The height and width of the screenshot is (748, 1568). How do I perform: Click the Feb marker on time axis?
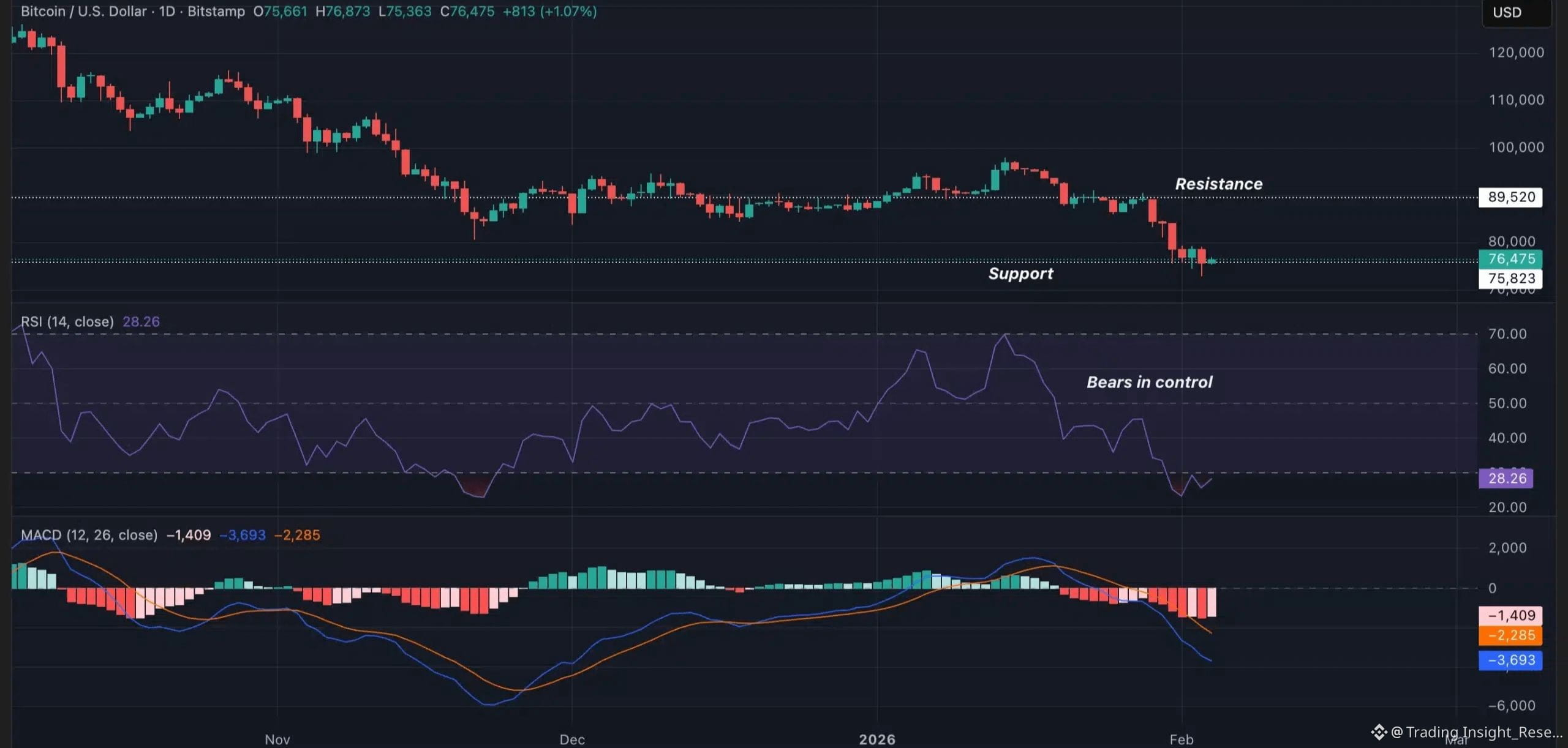pos(1181,739)
